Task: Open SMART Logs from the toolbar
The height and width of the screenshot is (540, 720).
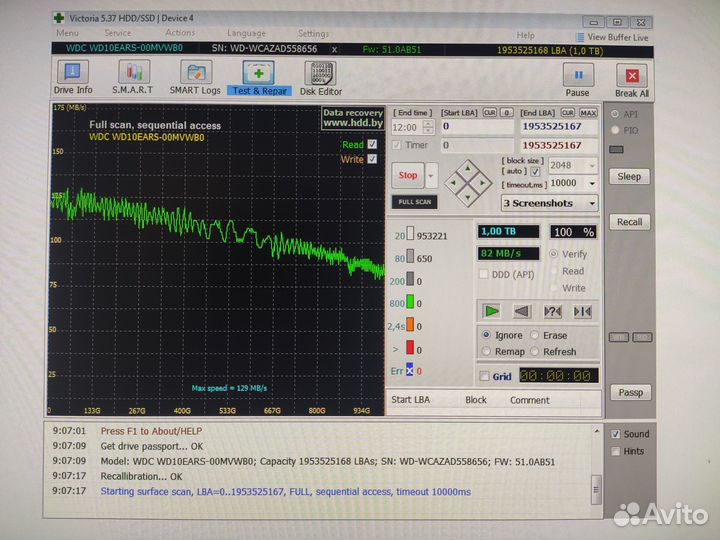Action: [196, 78]
